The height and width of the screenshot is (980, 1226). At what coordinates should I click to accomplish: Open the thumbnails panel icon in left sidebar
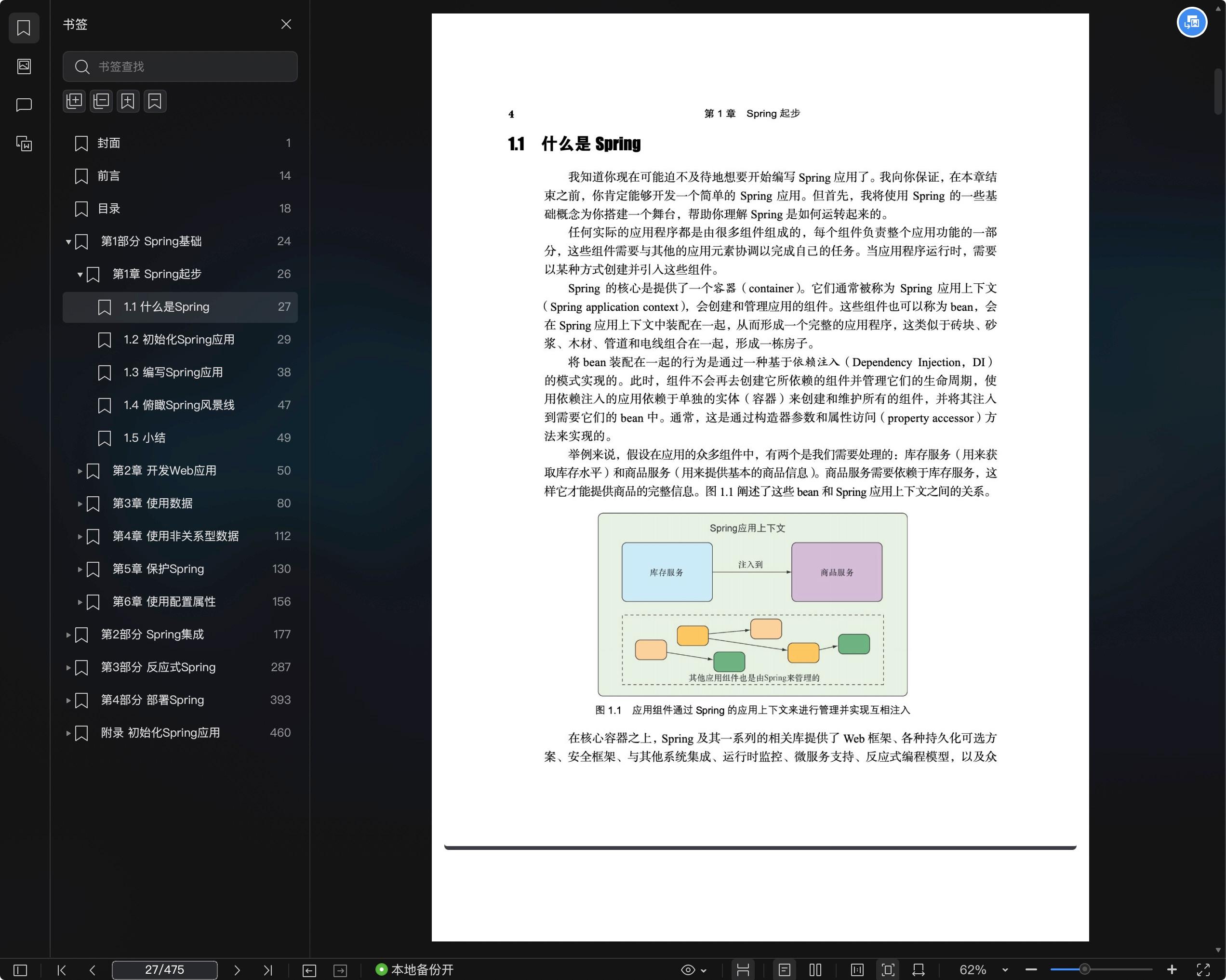point(24,66)
